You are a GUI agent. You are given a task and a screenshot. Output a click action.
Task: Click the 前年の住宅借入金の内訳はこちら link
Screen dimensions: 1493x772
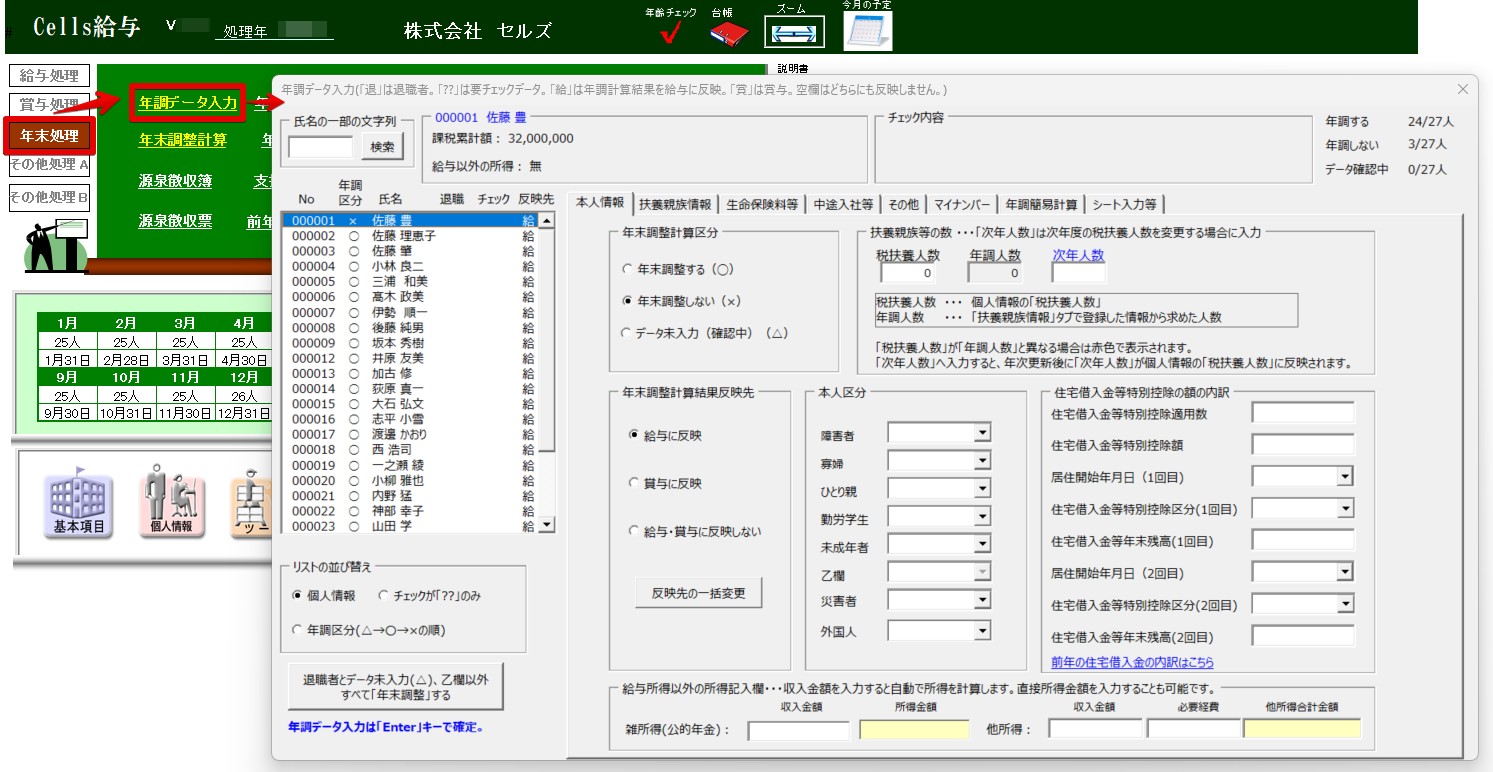[1132, 662]
